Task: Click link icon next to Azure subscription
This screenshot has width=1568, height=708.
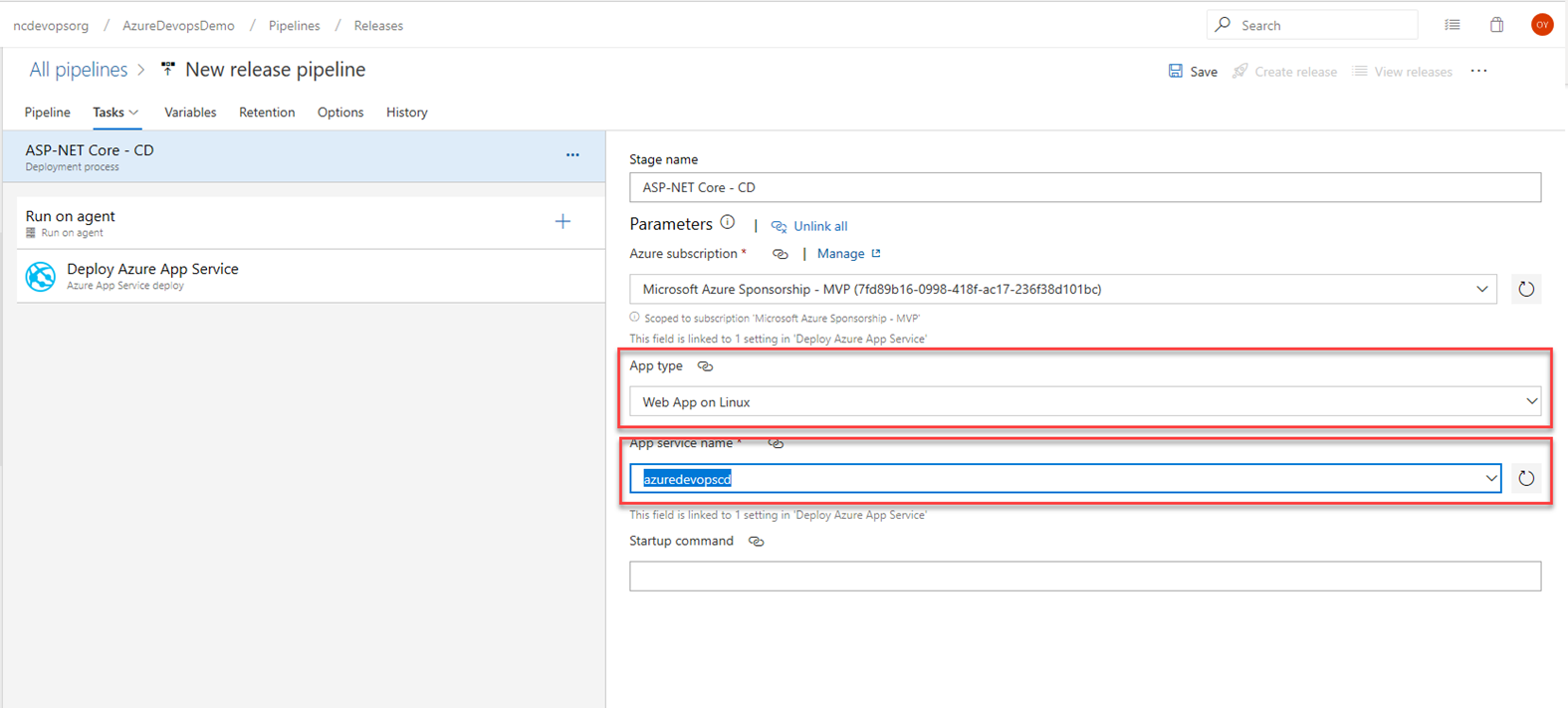Action: [781, 255]
